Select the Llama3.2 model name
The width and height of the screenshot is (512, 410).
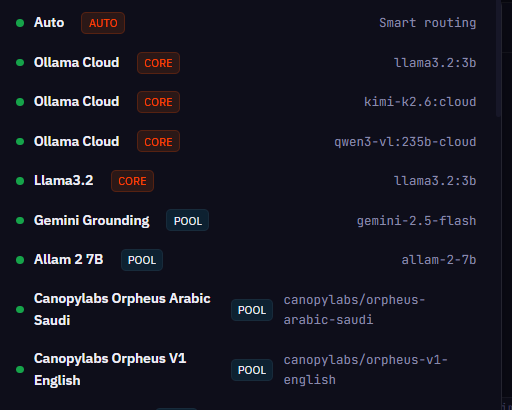point(64,181)
